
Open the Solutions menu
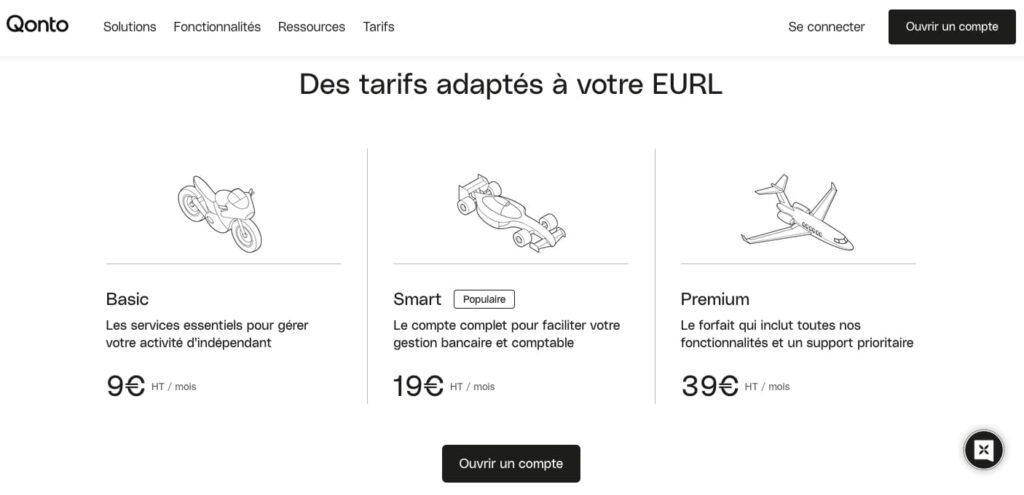pos(130,27)
